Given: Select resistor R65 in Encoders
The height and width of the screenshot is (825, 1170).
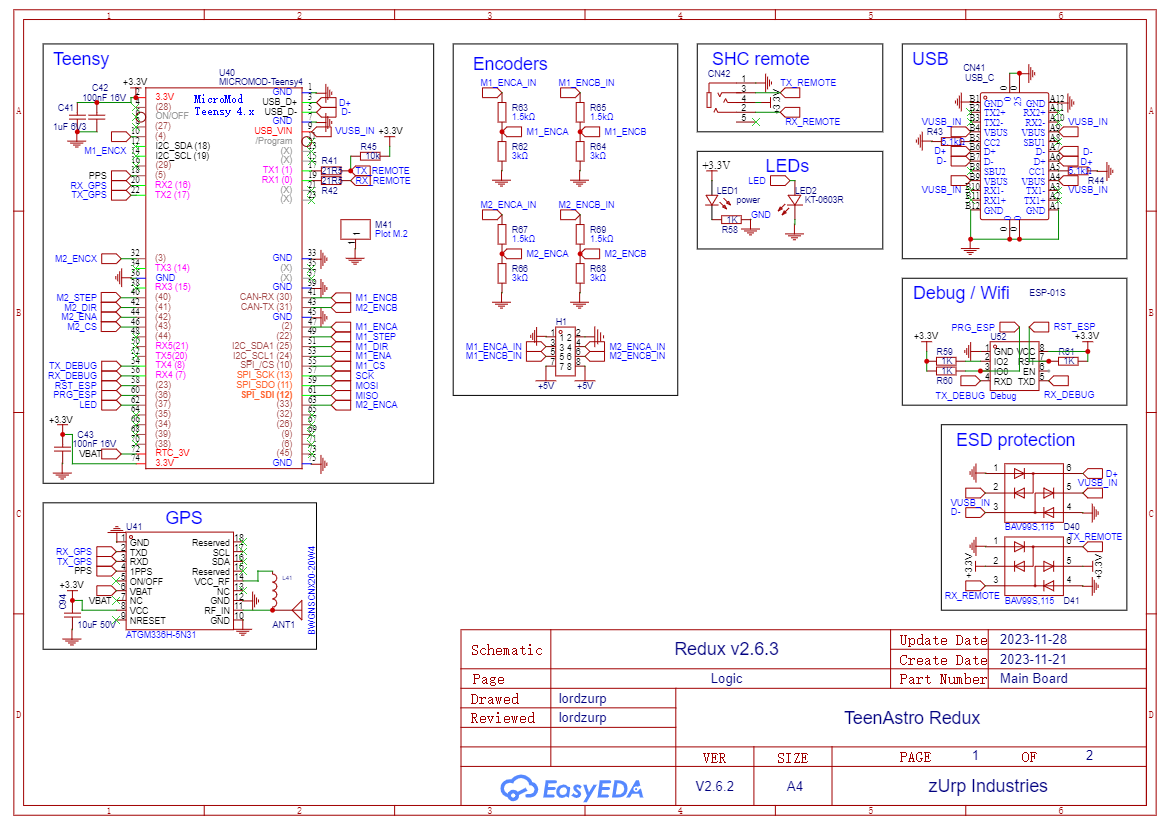Looking at the screenshot, I should (x=580, y=112).
